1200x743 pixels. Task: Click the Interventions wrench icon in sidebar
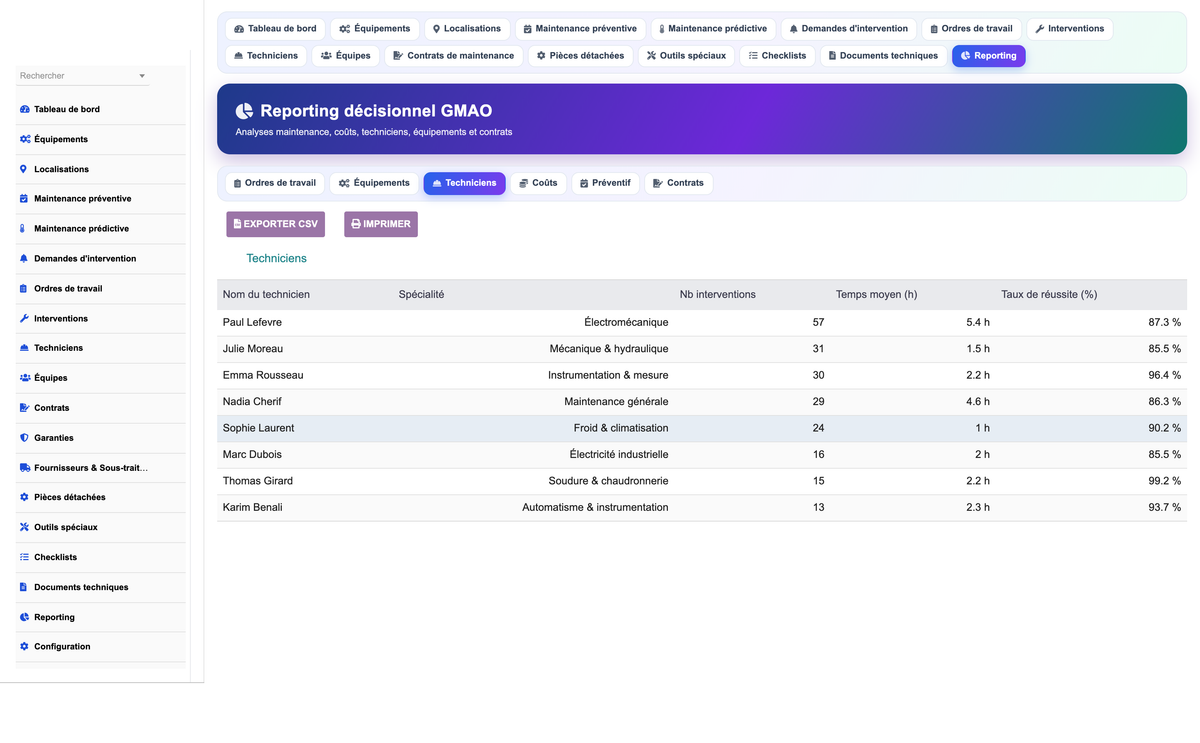[x=24, y=319]
